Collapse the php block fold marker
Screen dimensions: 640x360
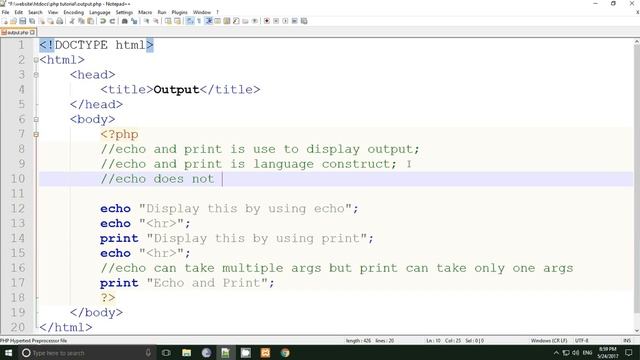tap(36, 134)
